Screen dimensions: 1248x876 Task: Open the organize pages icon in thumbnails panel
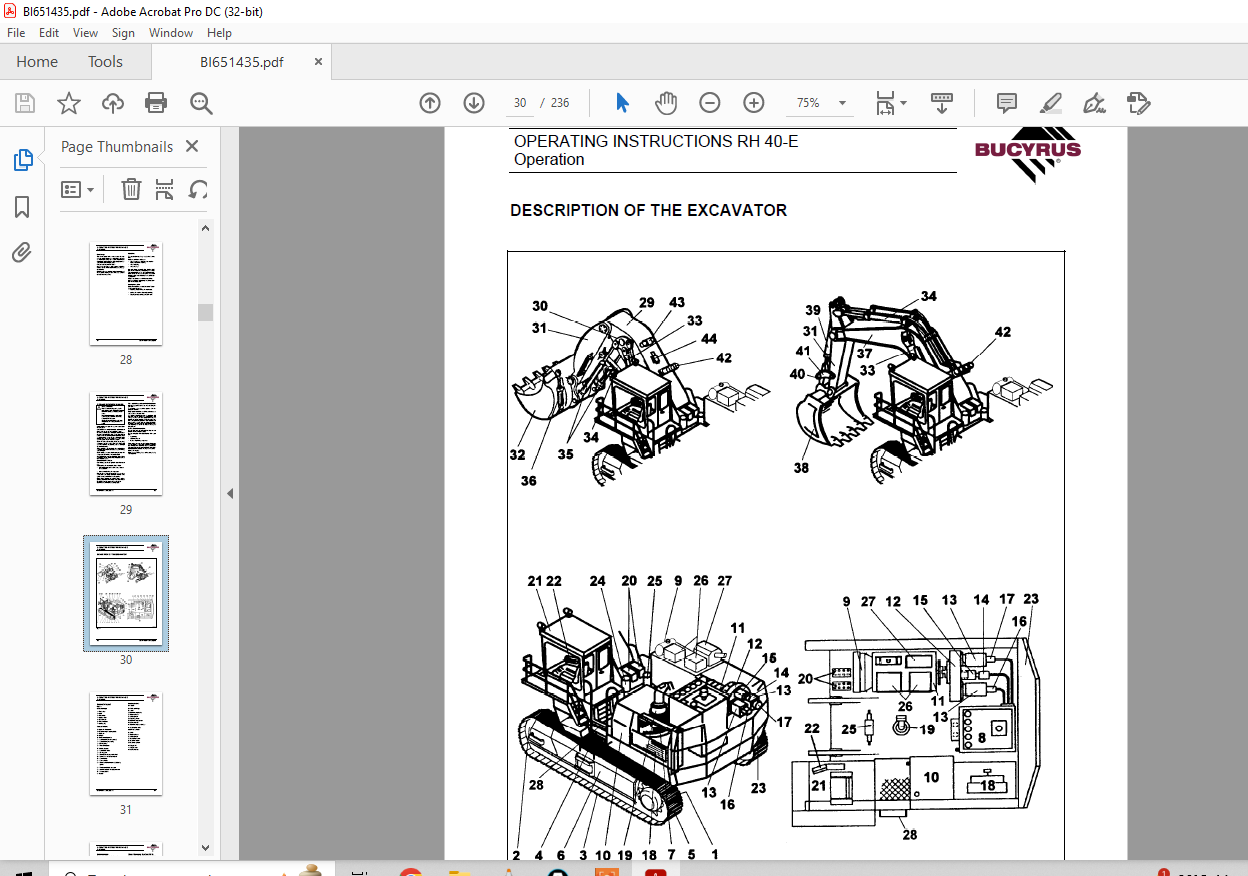(x=164, y=189)
